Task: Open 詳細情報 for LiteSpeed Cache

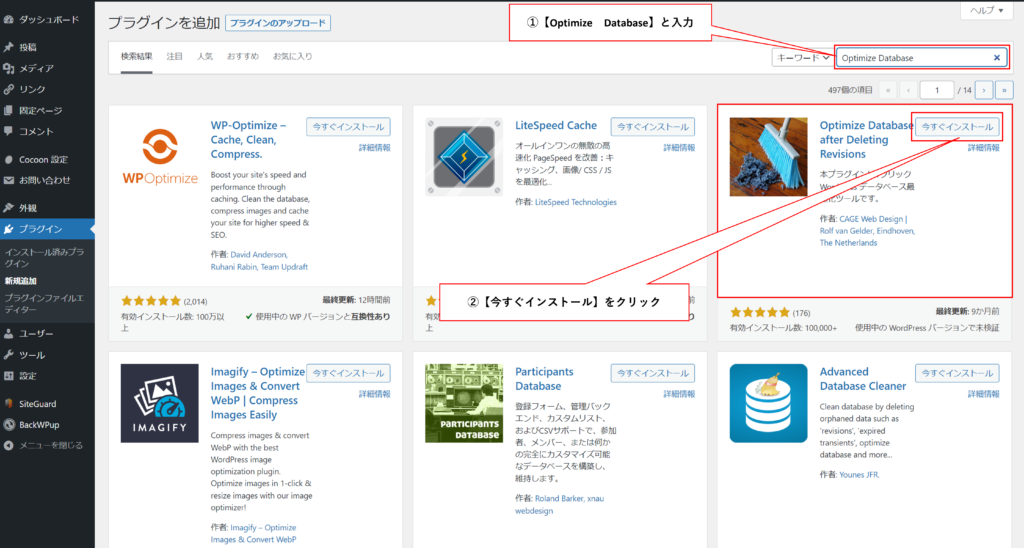Action: click(x=679, y=148)
